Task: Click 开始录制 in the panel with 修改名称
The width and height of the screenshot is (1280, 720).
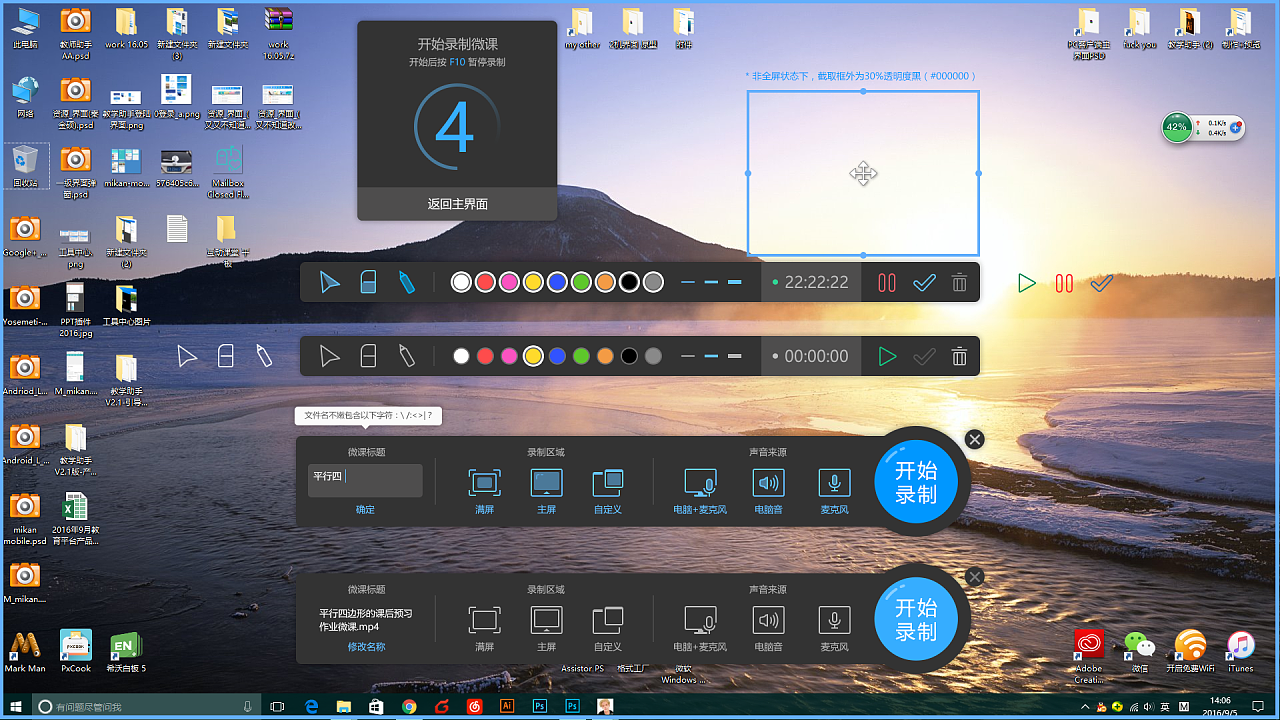Action: click(916, 619)
